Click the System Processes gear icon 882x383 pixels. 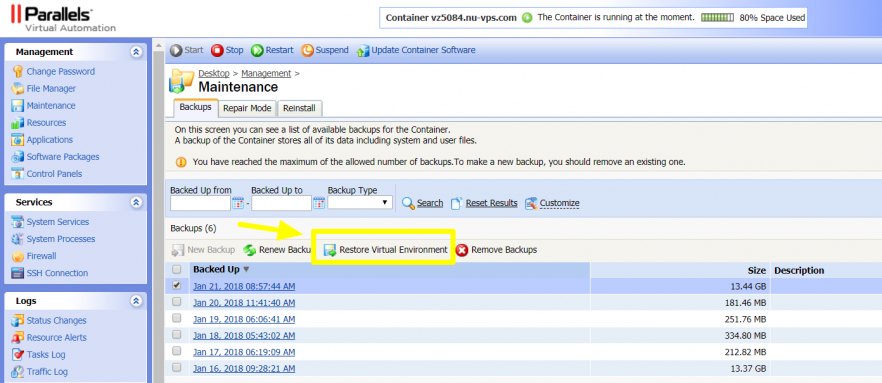[x=17, y=239]
